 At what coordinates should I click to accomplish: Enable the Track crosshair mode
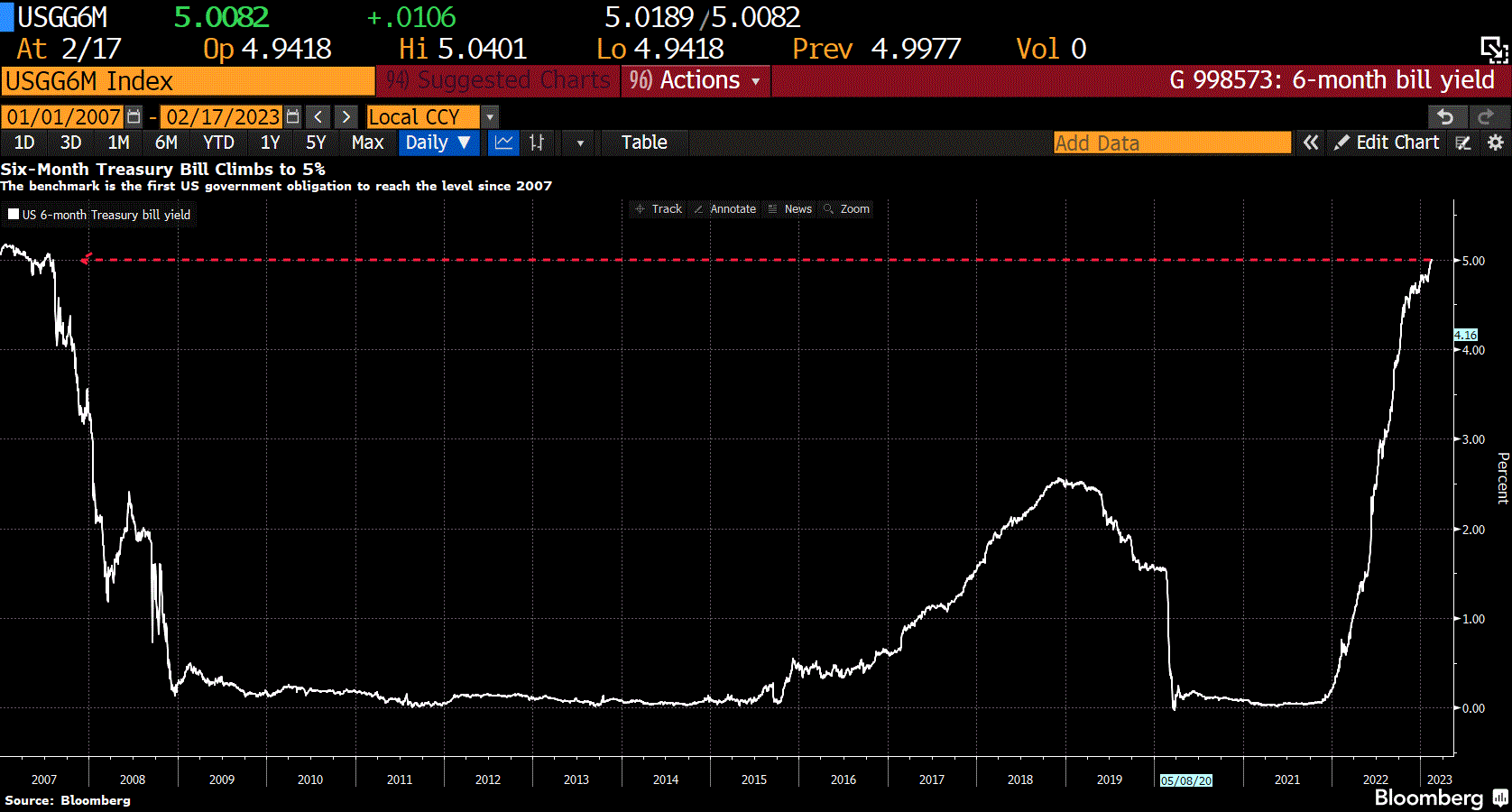coord(658,208)
